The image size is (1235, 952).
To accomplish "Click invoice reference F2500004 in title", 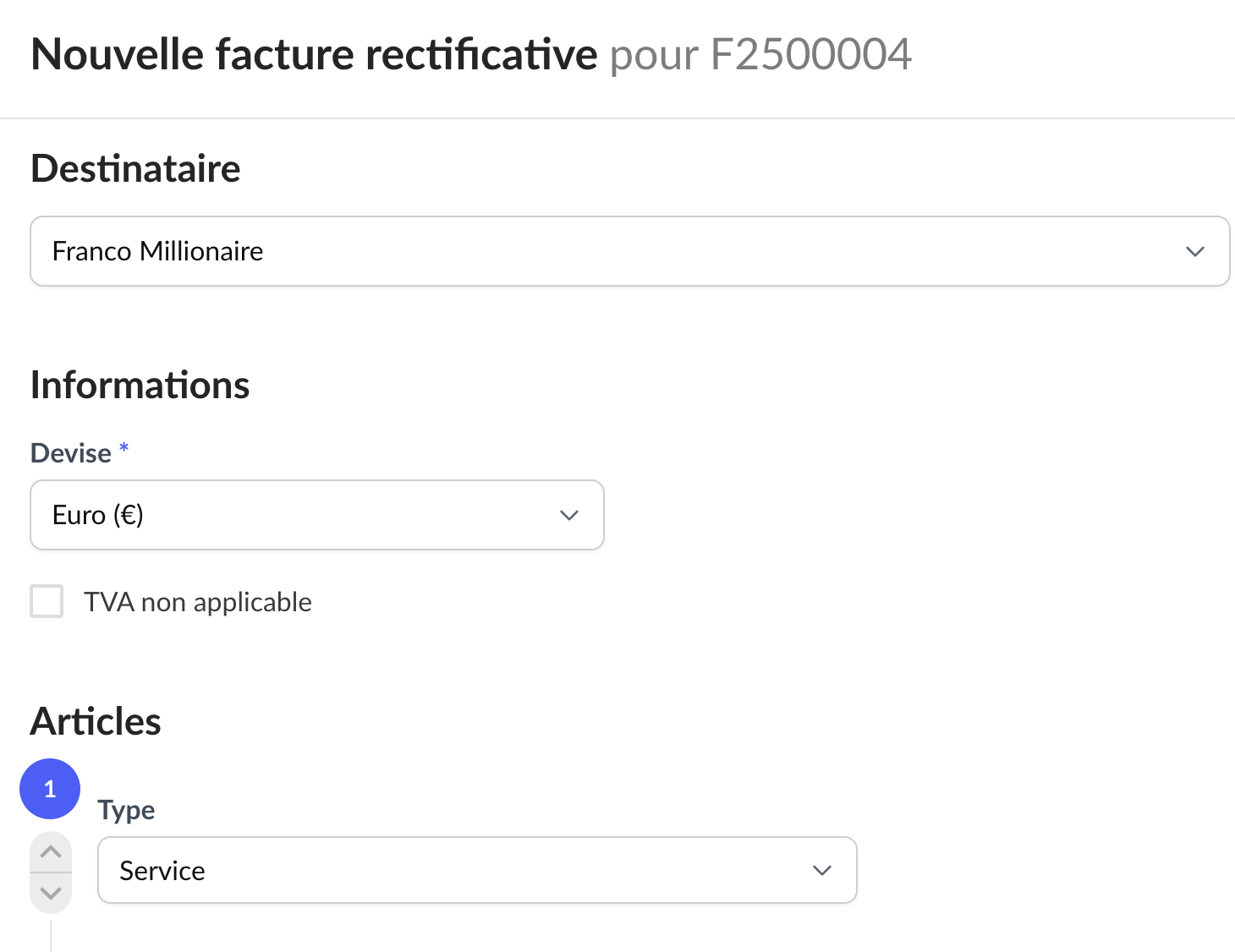I will [810, 55].
